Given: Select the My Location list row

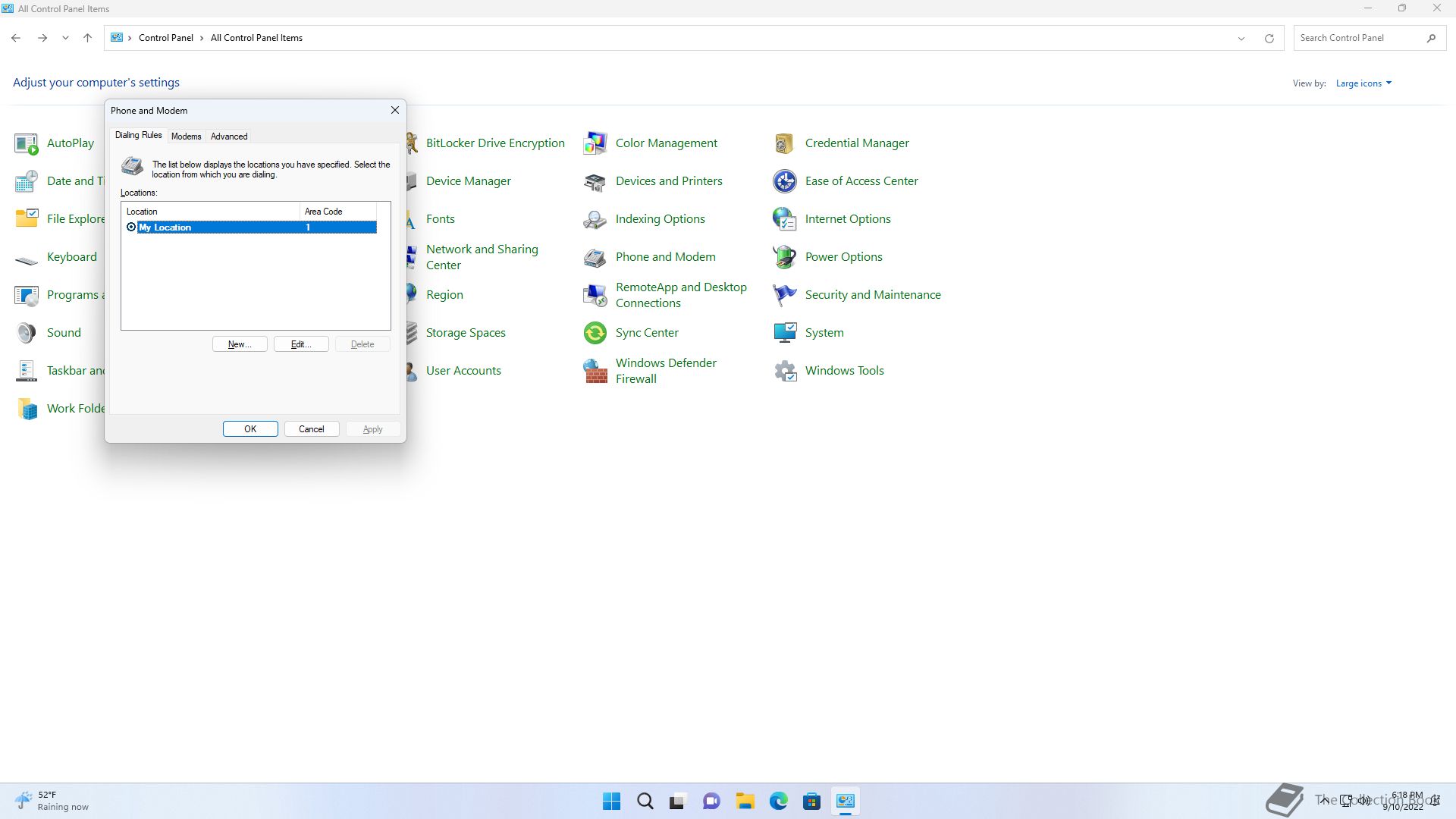Looking at the screenshot, I should 250,227.
